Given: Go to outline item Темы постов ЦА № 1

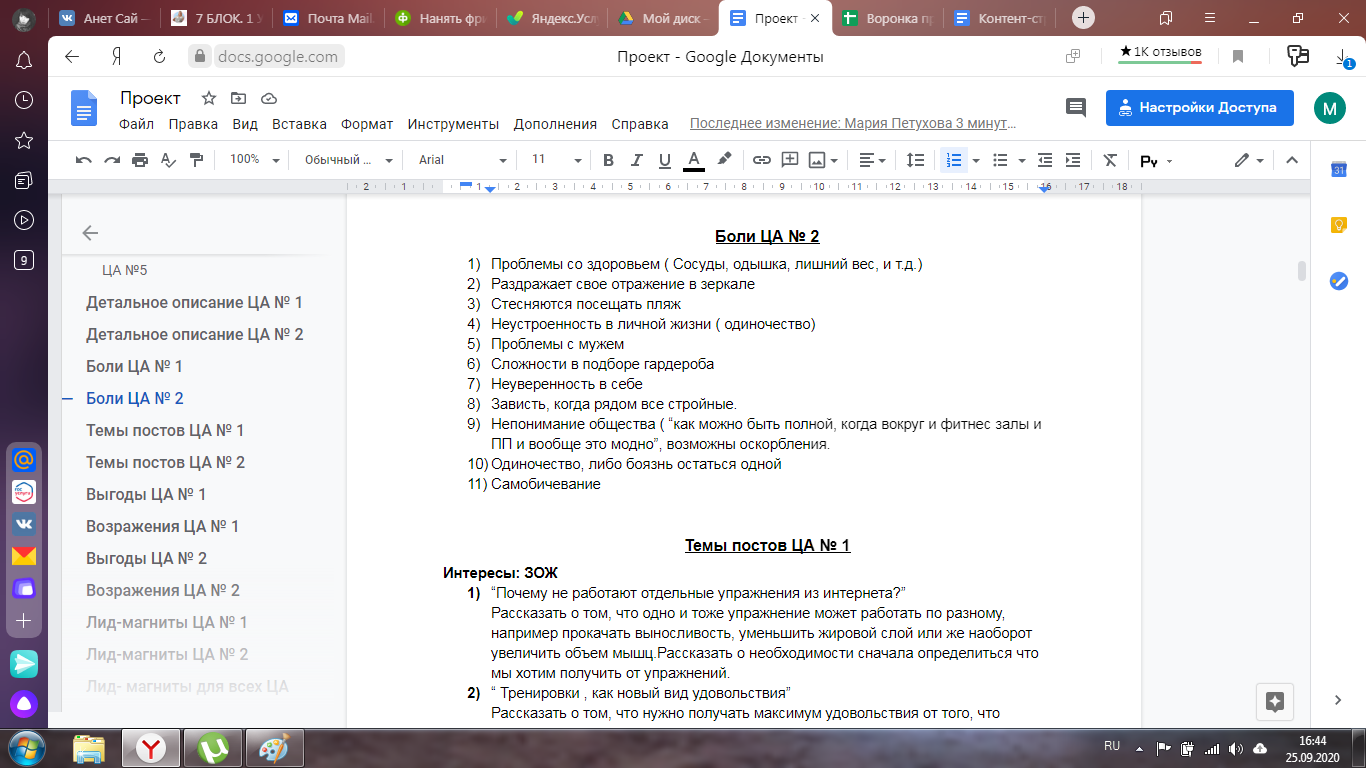Looking at the screenshot, I should pos(165,430).
